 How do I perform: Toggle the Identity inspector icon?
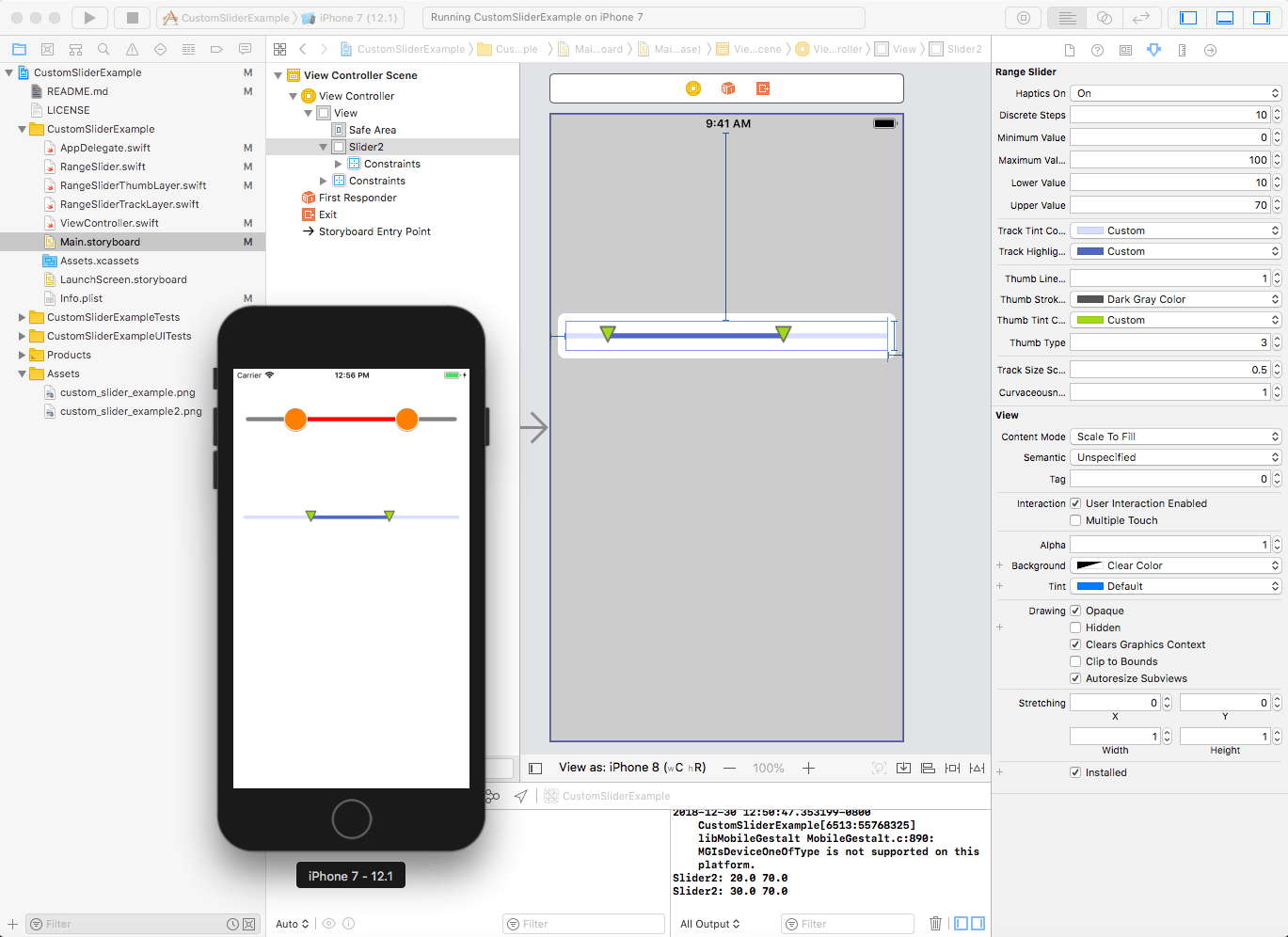click(x=1125, y=50)
